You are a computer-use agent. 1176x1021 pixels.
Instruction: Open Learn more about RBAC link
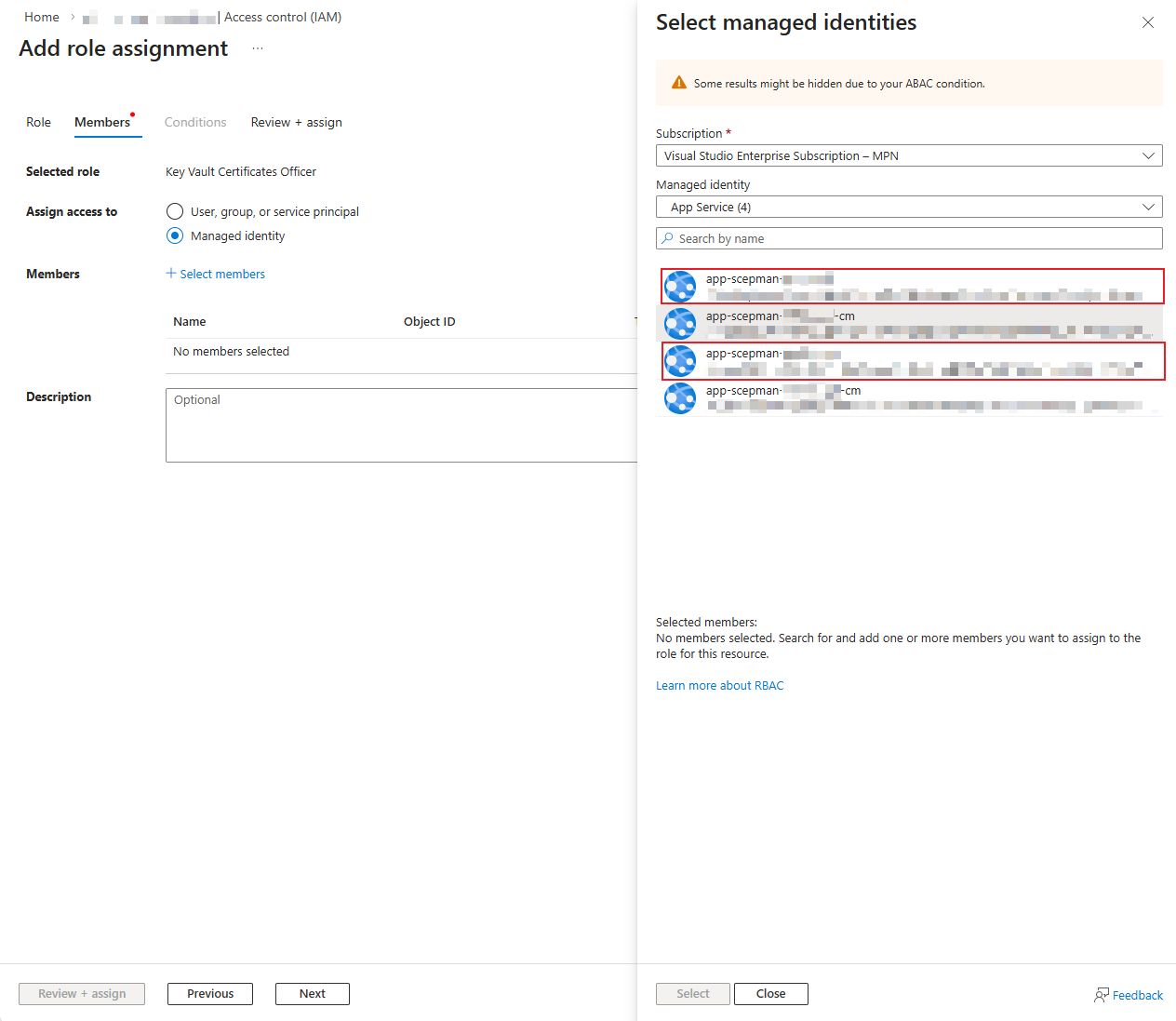pyautogui.click(x=719, y=685)
